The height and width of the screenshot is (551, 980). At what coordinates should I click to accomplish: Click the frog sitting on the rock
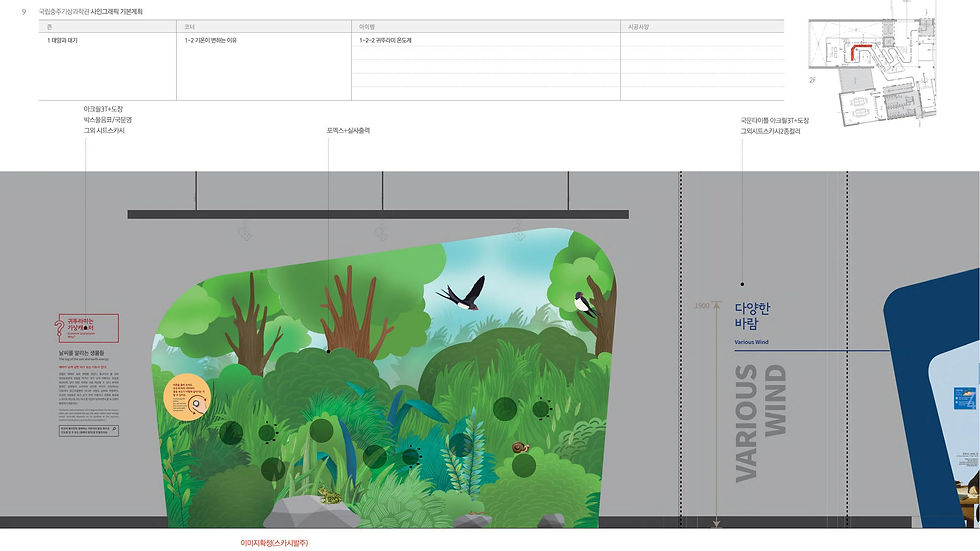[329, 495]
